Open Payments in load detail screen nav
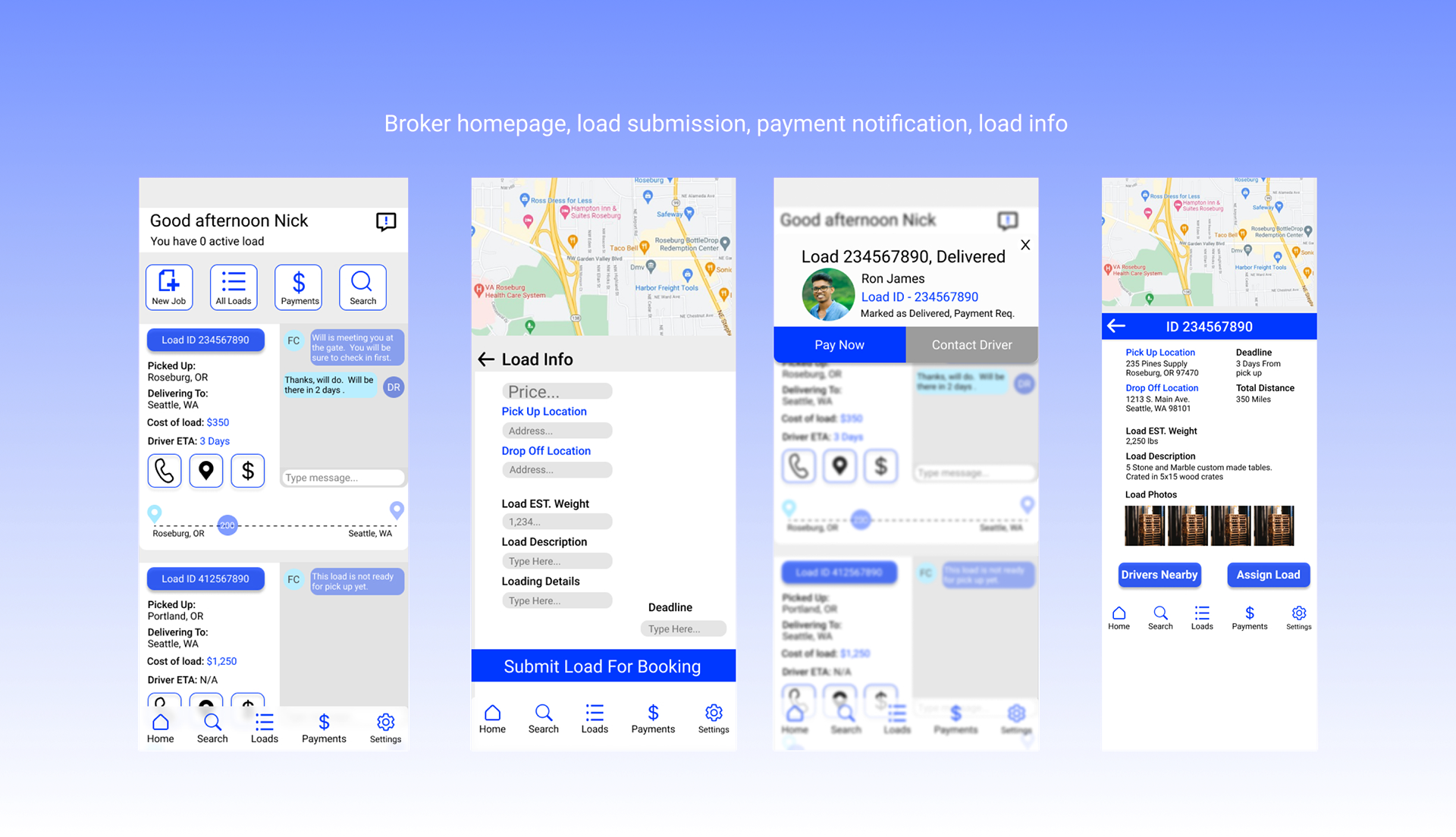Image resolution: width=1456 pixels, height=837 pixels. [1249, 618]
